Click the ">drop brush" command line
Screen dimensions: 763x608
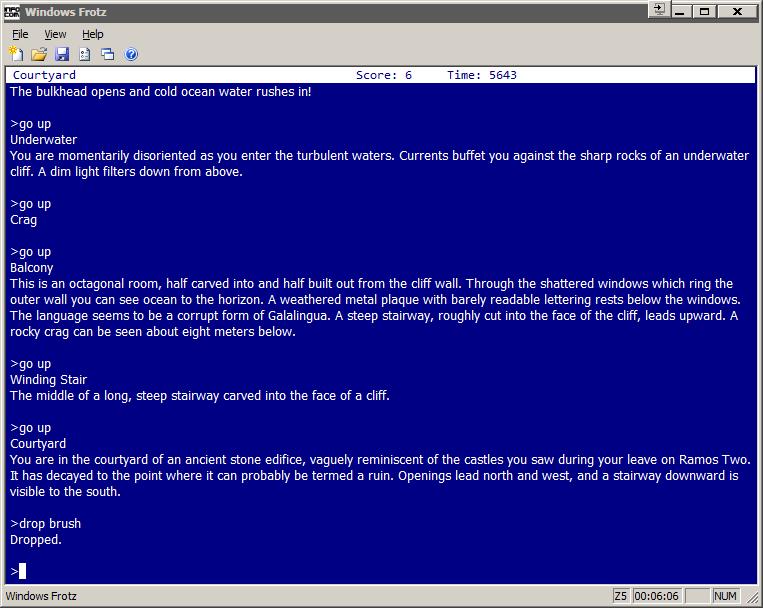(46, 524)
